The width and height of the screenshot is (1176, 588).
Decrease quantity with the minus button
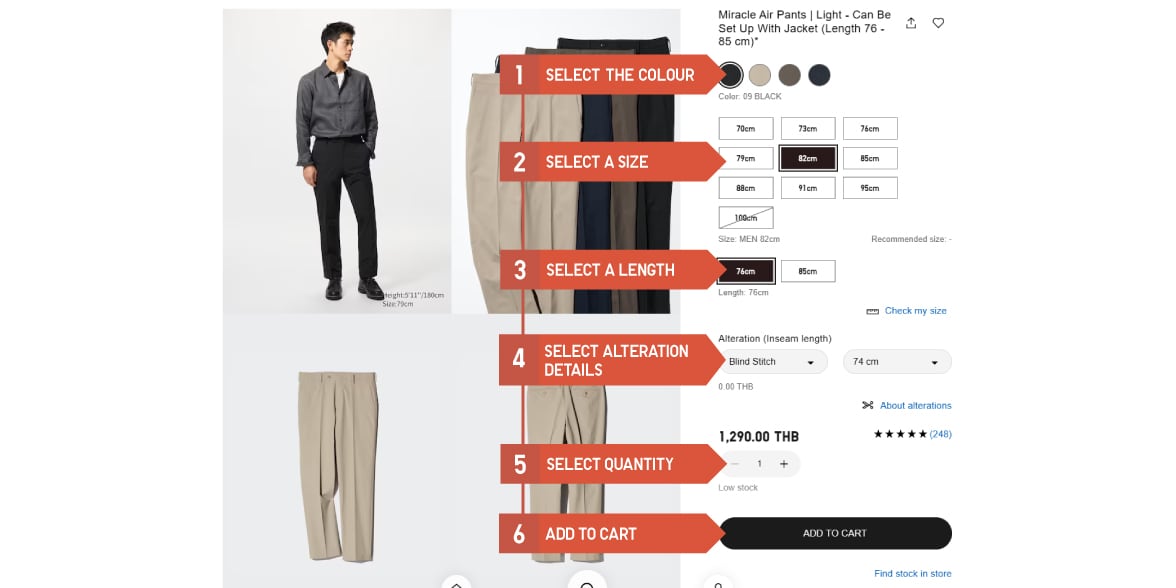[x=735, y=464]
